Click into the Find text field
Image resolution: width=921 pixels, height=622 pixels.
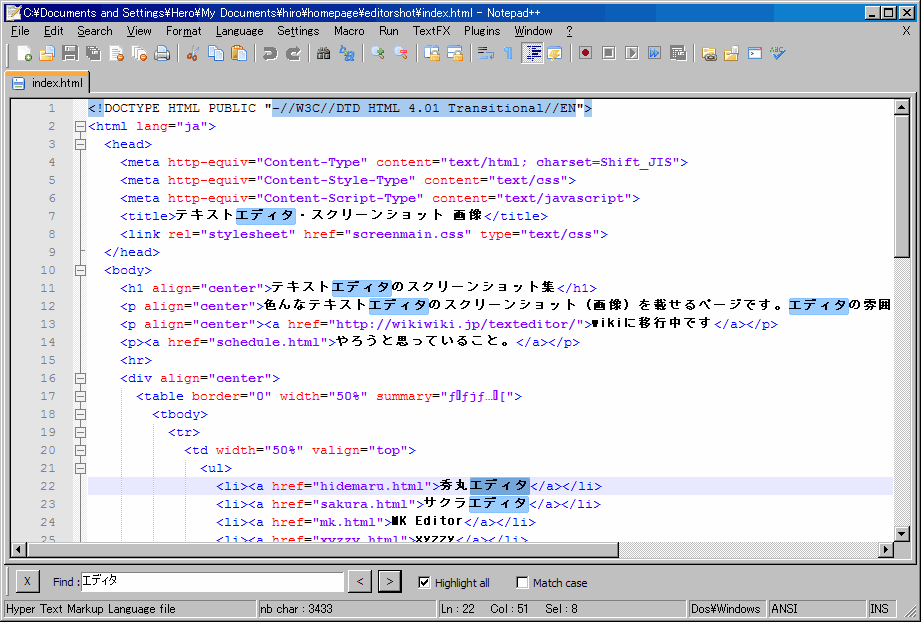tap(210, 581)
